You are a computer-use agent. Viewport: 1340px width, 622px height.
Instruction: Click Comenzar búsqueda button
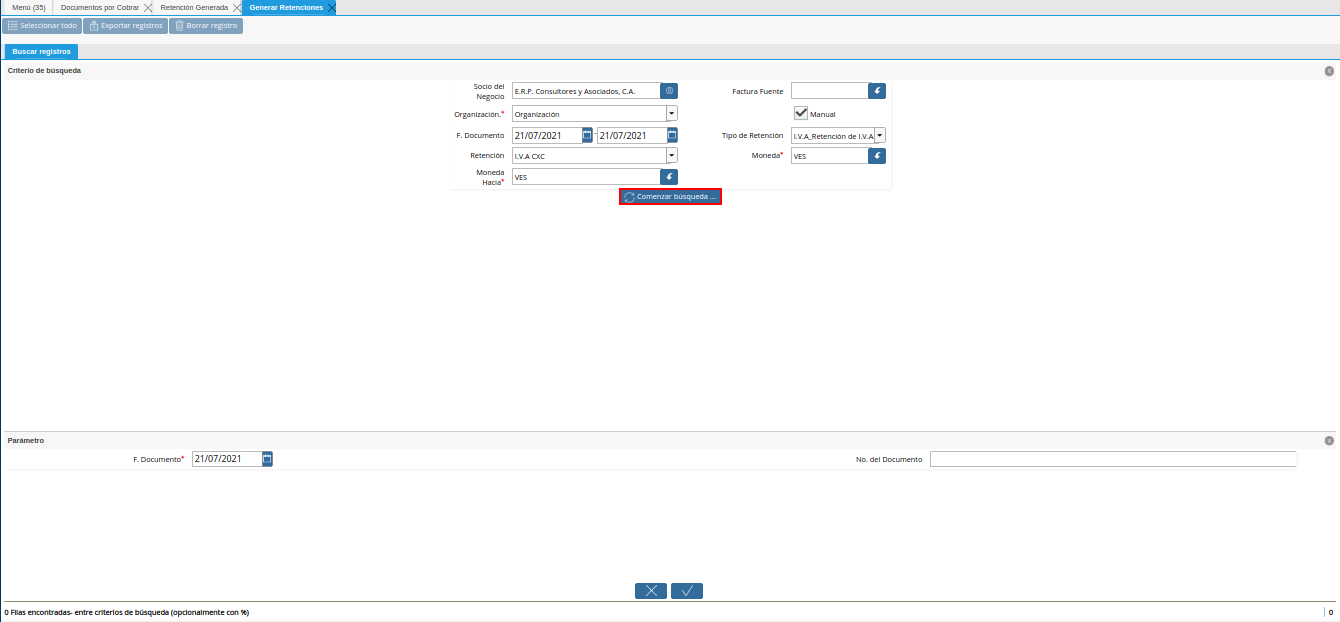click(x=670, y=197)
